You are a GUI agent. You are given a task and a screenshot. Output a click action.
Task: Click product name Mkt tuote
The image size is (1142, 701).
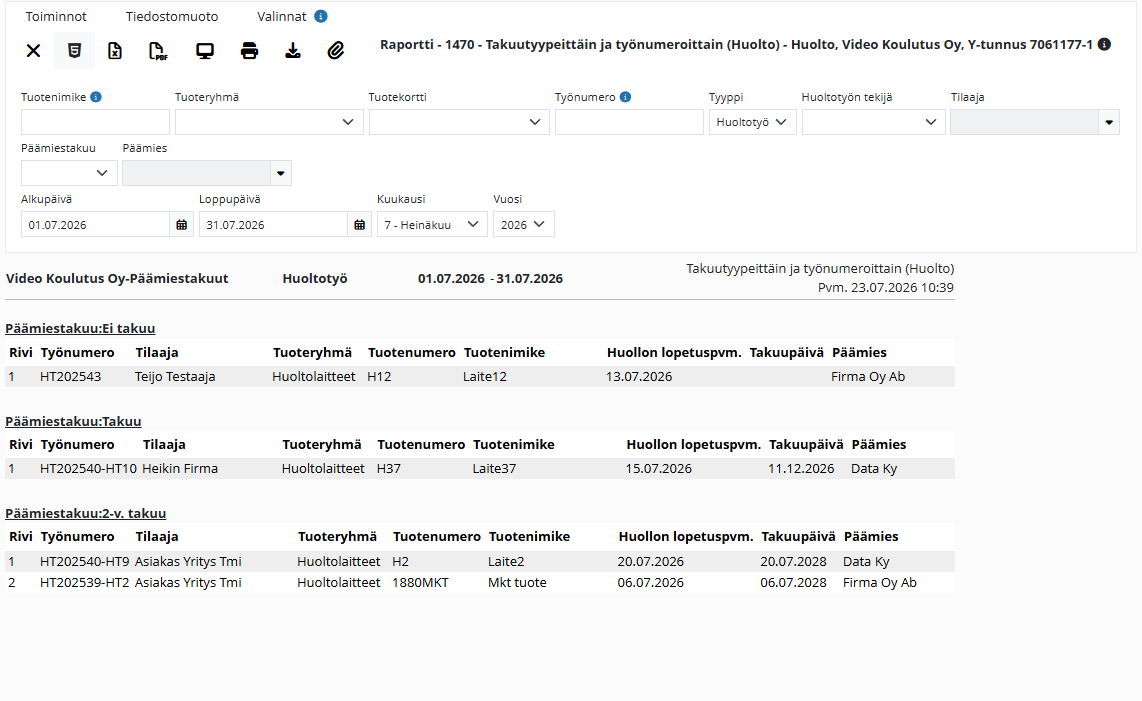(x=517, y=583)
